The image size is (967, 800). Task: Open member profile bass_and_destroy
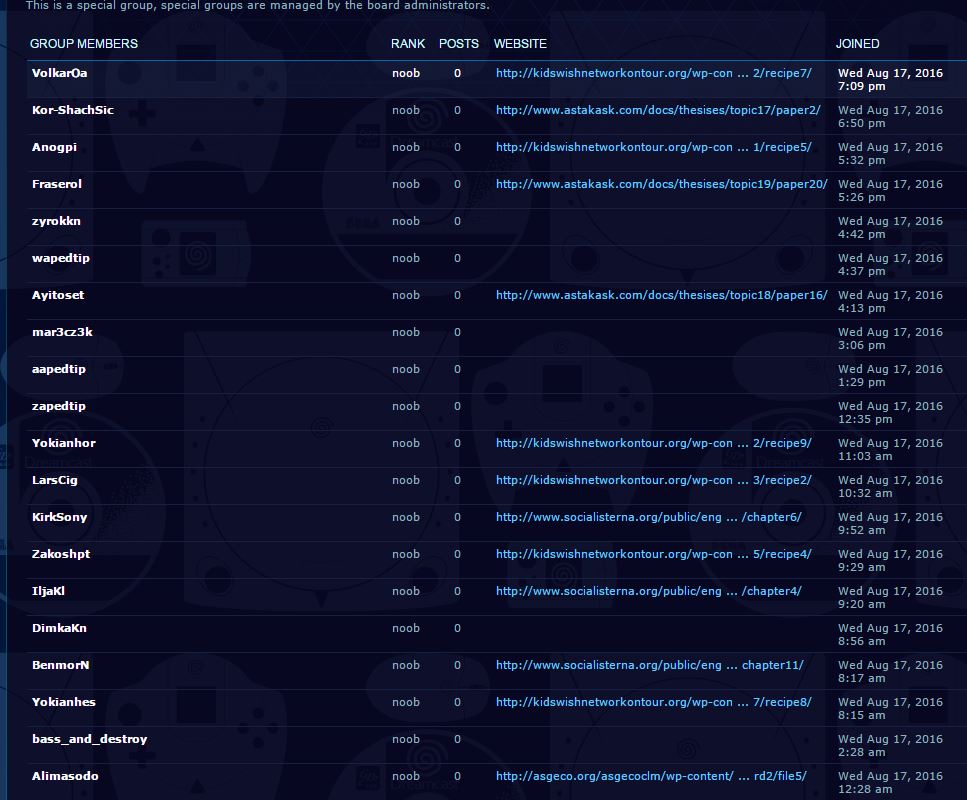pyautogui.click(x=89, y=740)
